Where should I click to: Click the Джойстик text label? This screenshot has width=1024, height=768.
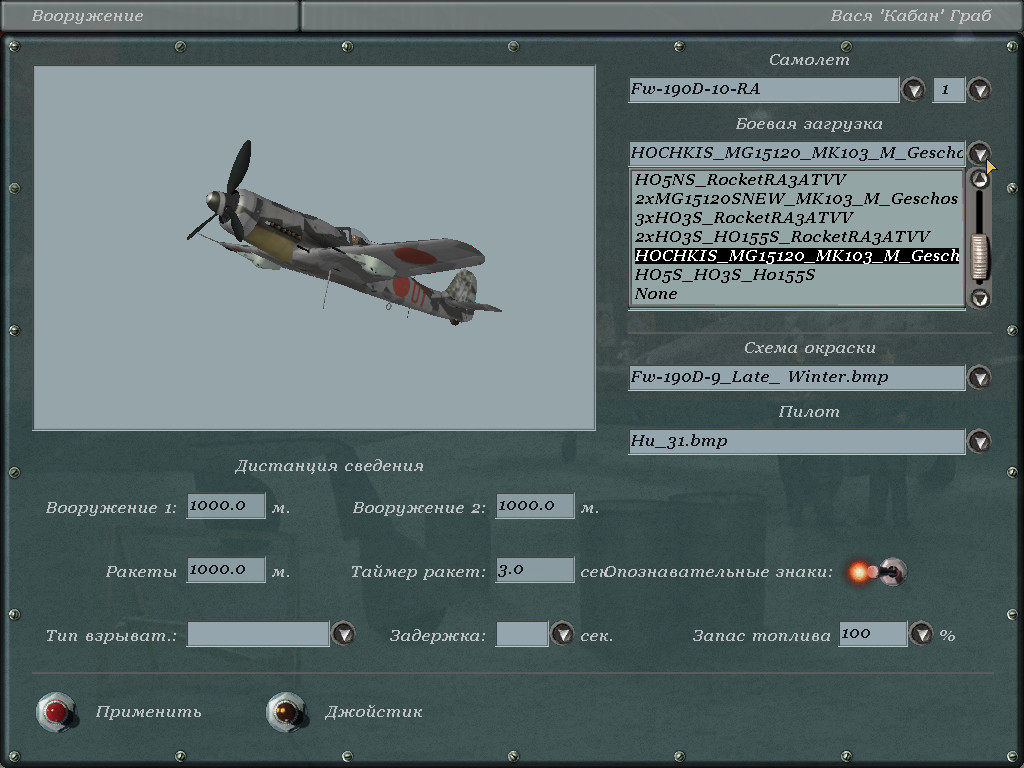(x=374, y=712)
